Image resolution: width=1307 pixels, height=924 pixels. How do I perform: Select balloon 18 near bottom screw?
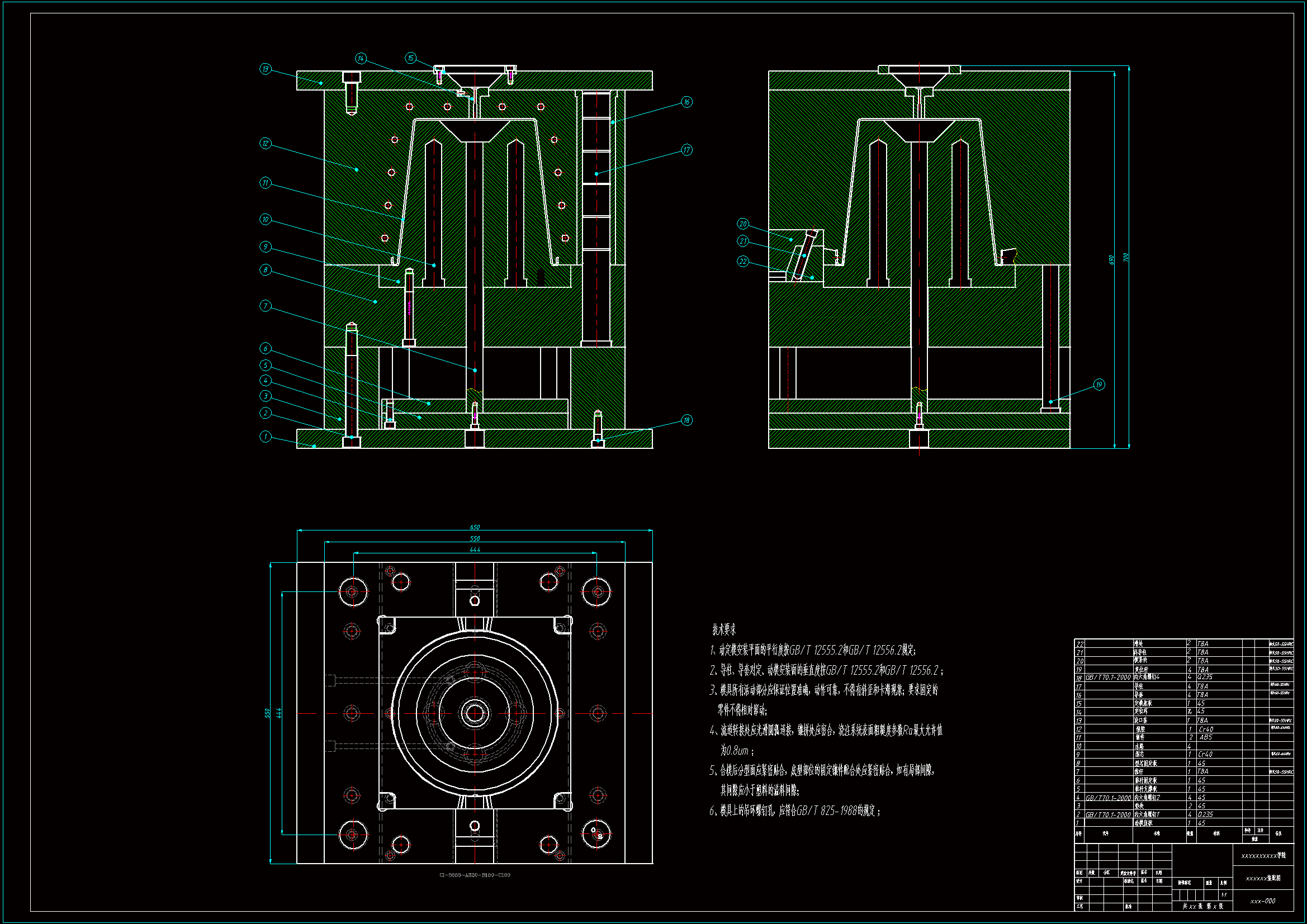point(686,420)
